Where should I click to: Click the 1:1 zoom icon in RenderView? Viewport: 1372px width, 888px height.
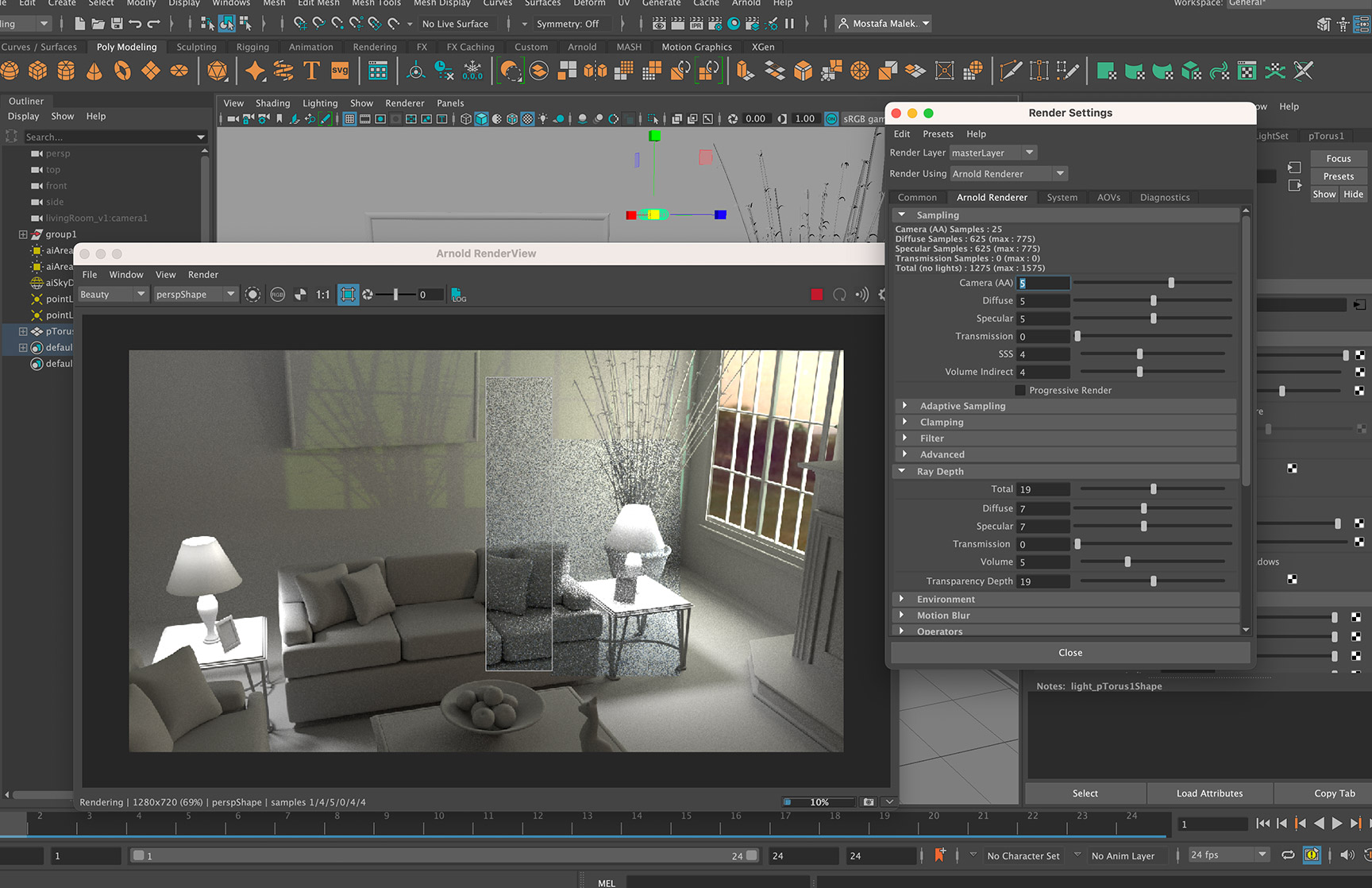coord(322,294)
